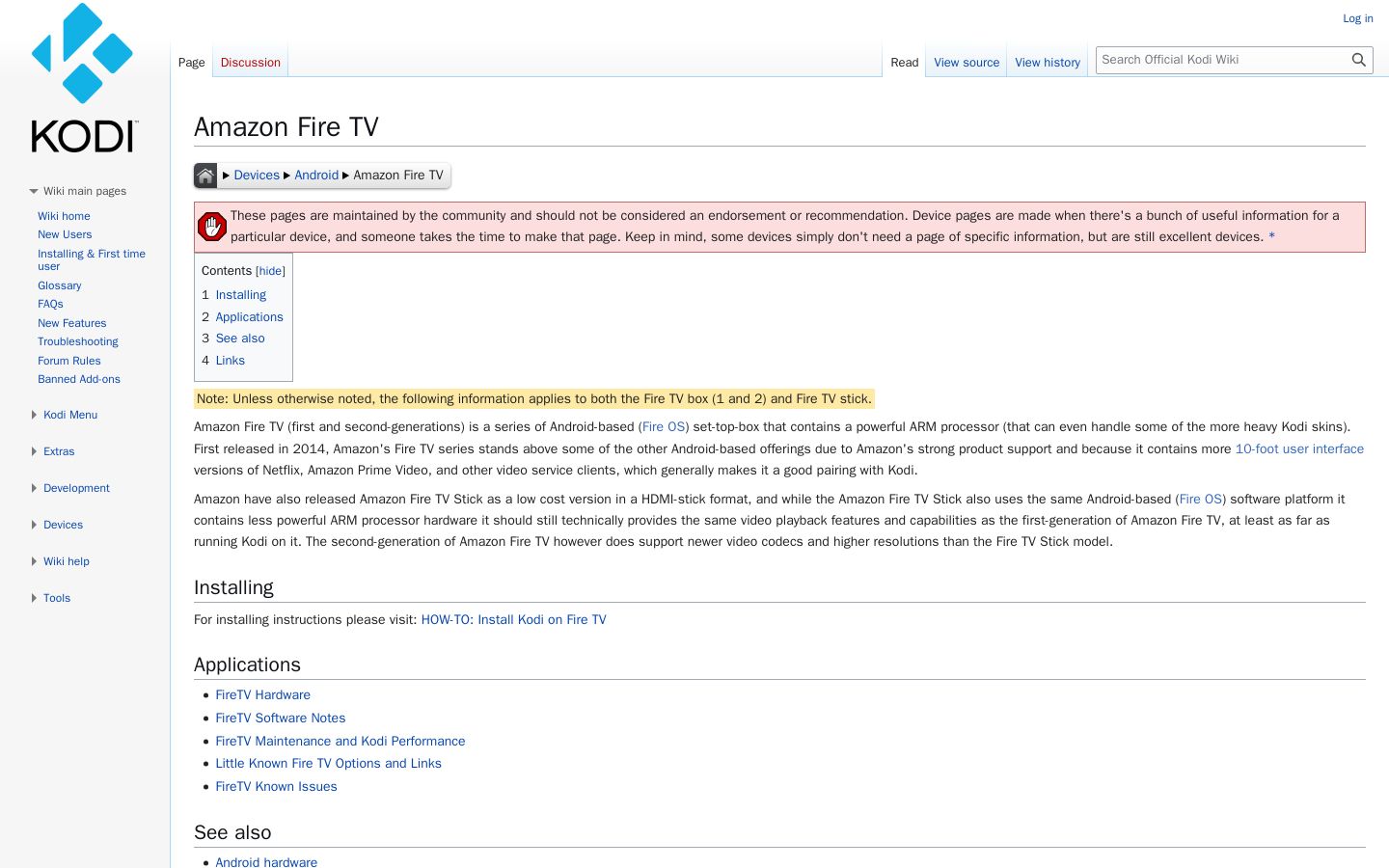Viewport: 1389px width, 868px height.
Task: Open the View history tab
Action: 1048,63
